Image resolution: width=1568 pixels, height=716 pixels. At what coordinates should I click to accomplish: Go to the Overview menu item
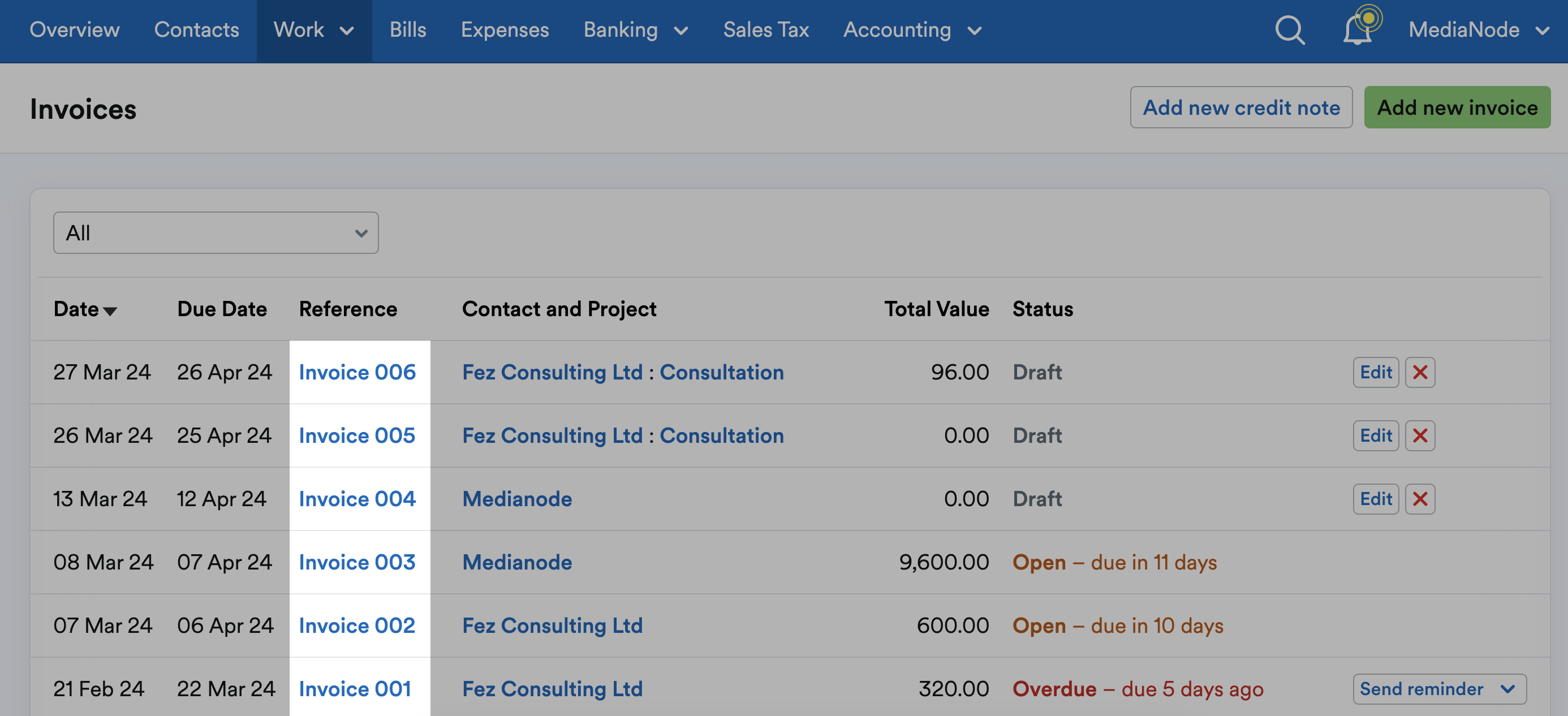click(x=74, y=30)
